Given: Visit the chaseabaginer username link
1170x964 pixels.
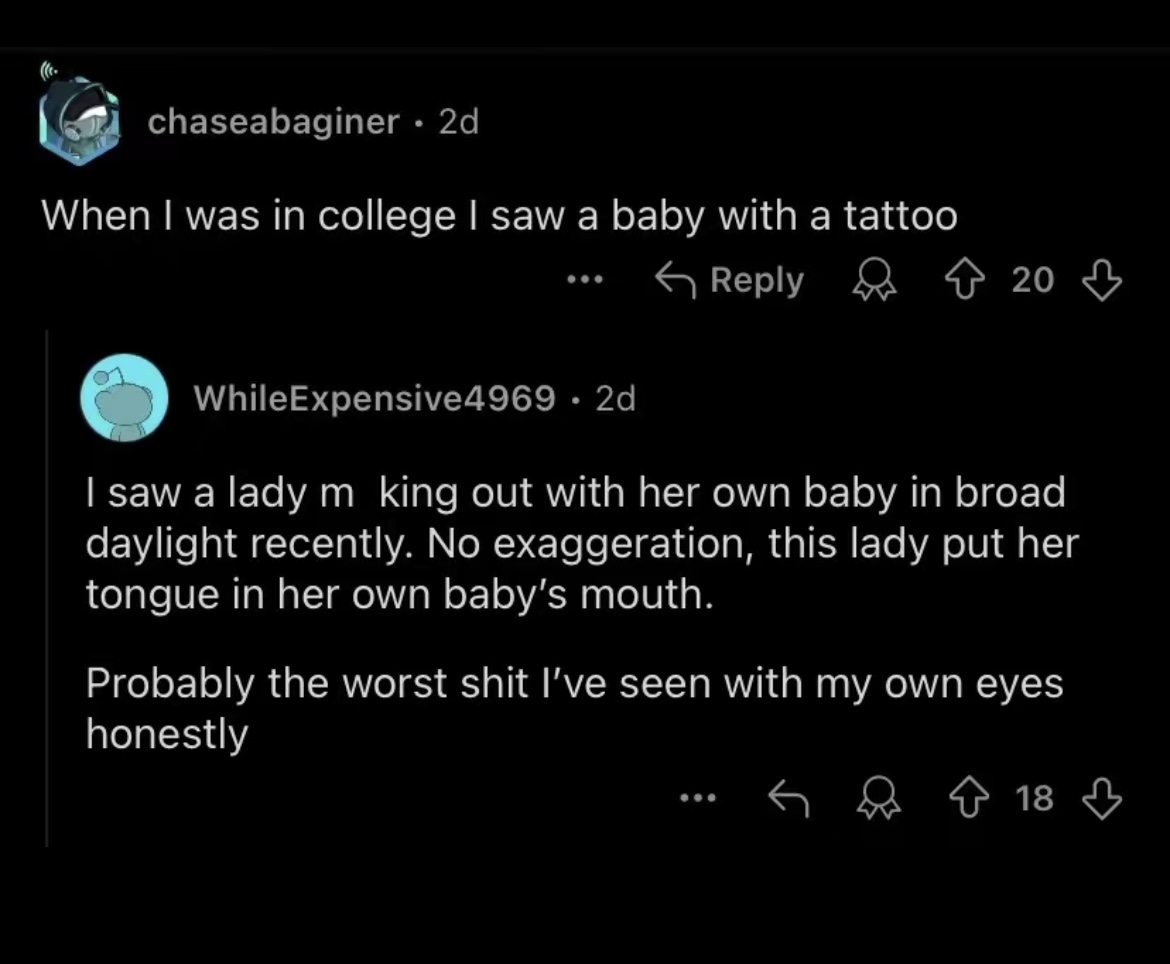Looking at the screenshot, I should click(273, 122).
